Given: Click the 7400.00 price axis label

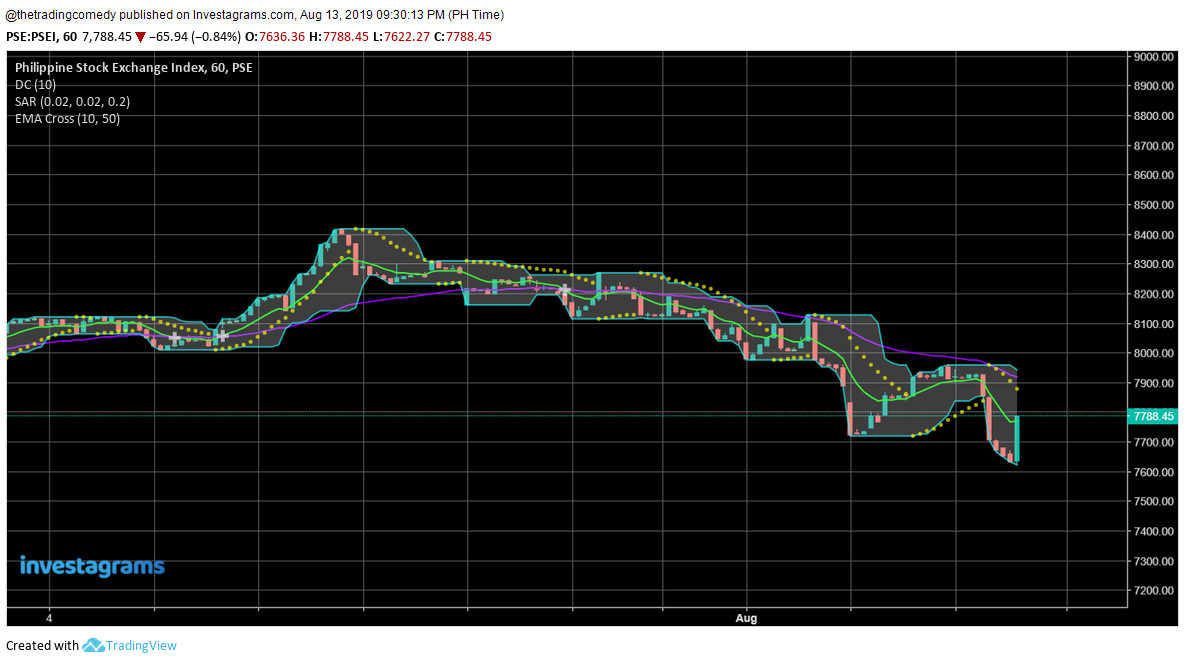Looking at the screenshot, I should click(x=1153, y=531).
